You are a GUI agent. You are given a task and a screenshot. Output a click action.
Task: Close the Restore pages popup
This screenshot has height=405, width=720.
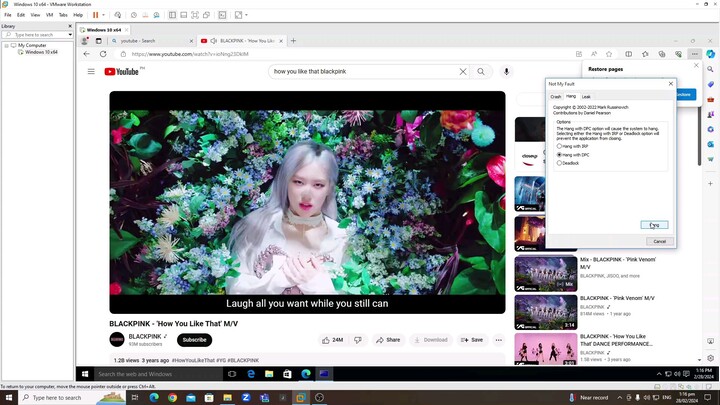coord(696,66)
